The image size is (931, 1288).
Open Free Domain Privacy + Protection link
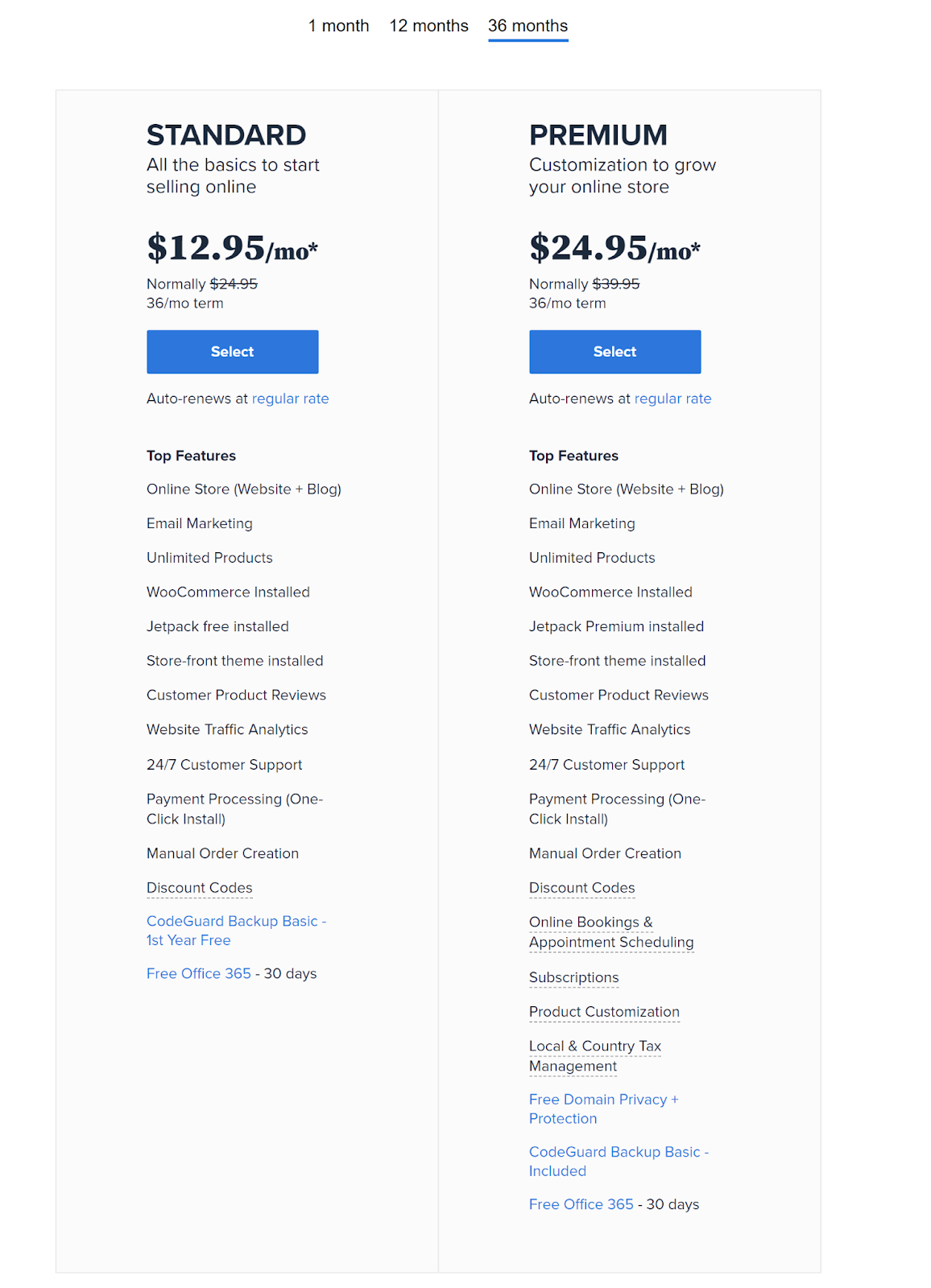(603, 1108)
